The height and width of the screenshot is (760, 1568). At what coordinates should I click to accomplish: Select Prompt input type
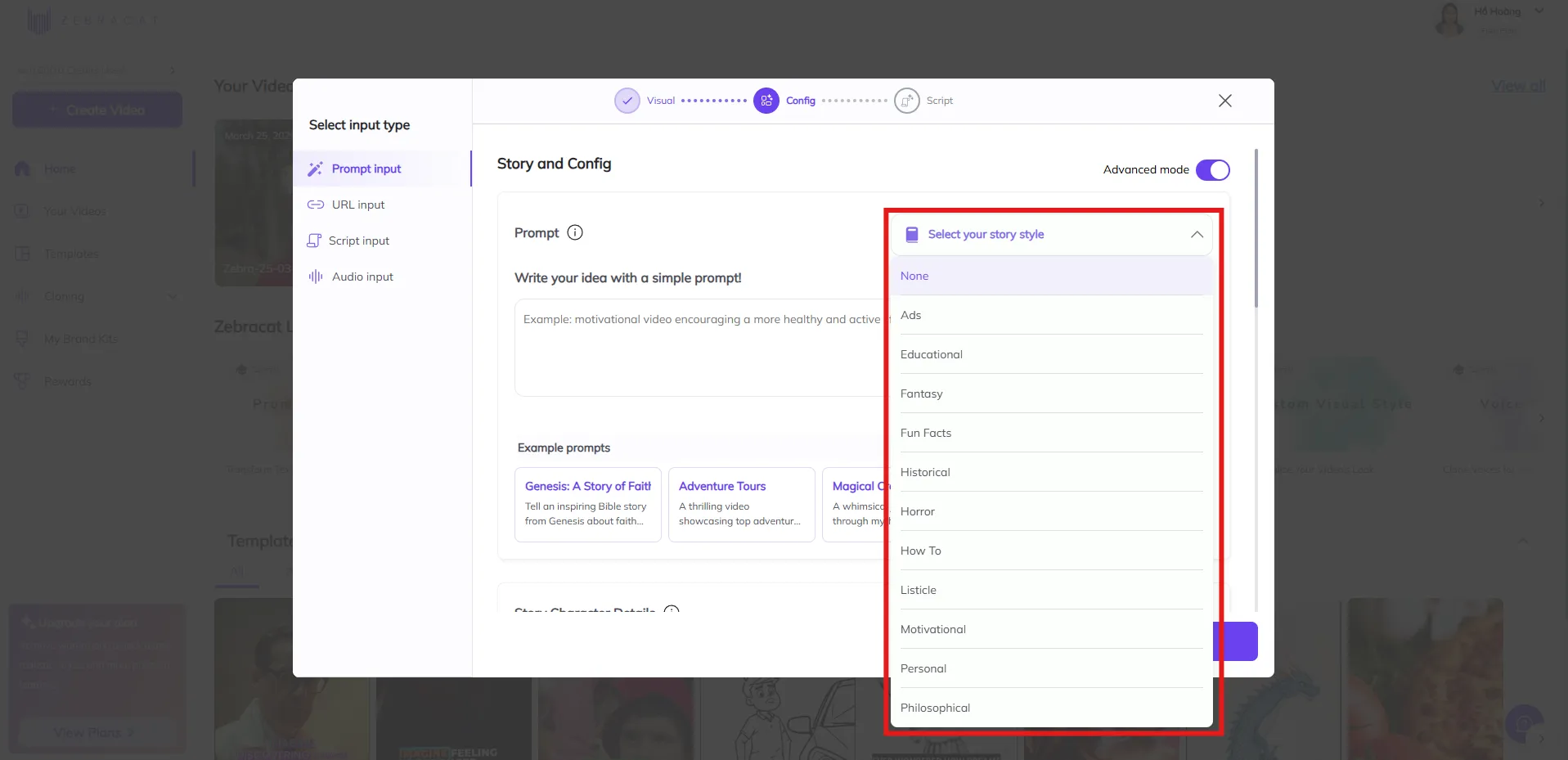tap(382, 169)
